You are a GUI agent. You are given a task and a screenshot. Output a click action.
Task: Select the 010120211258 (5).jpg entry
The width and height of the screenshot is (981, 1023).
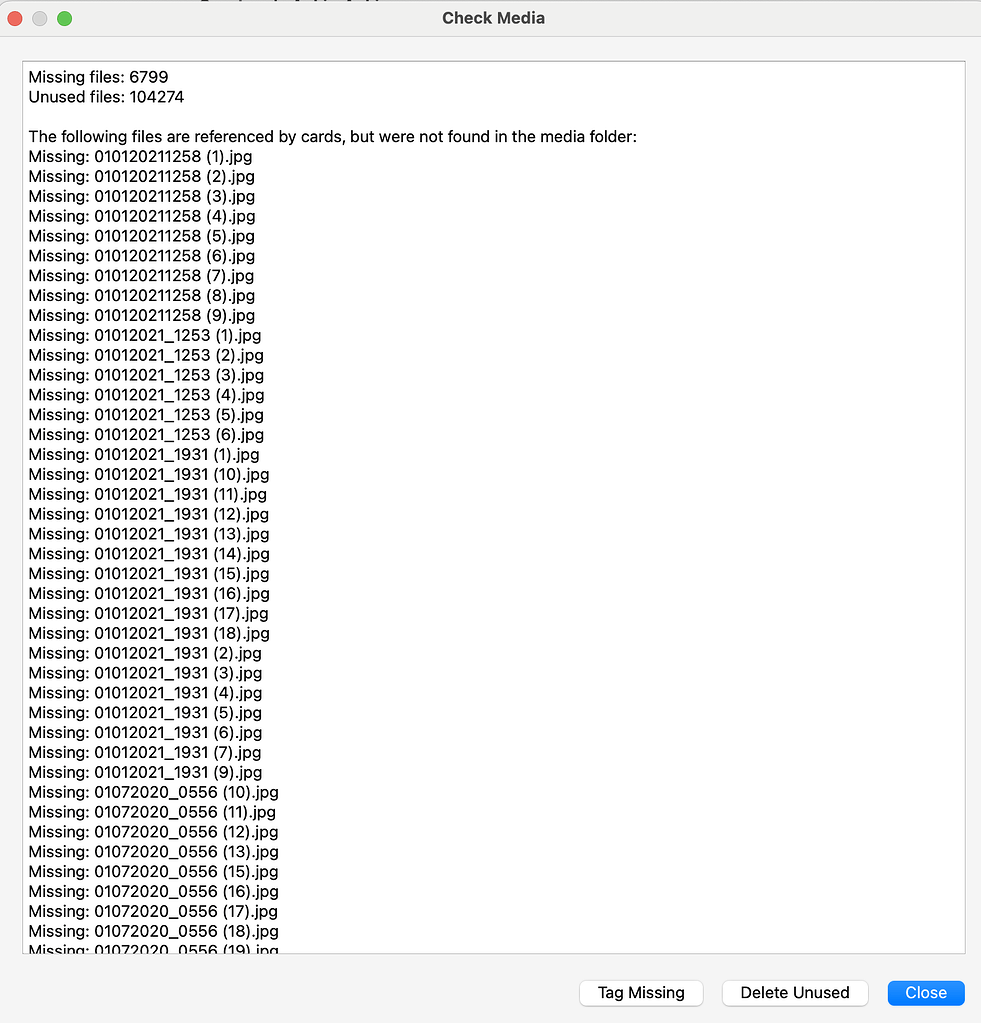coord(142,236)
